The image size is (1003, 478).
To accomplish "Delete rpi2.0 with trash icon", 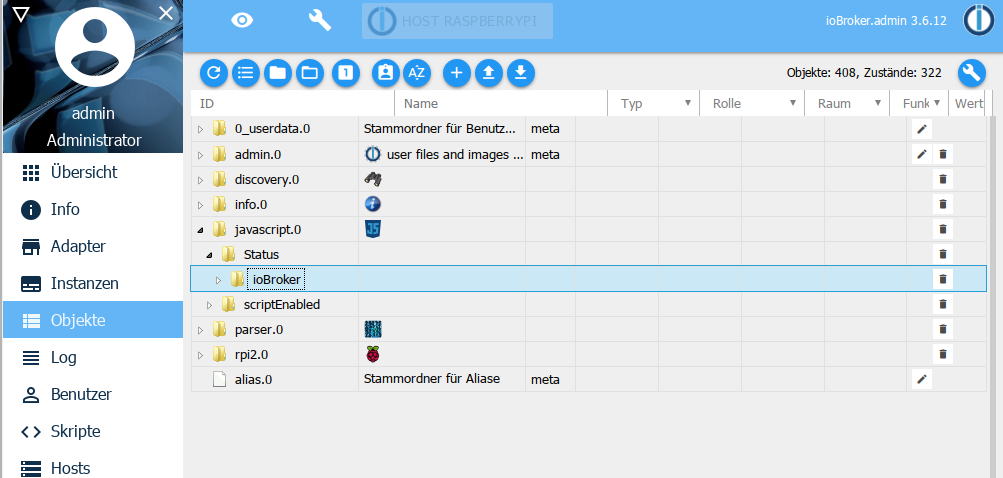I will 942,354.
